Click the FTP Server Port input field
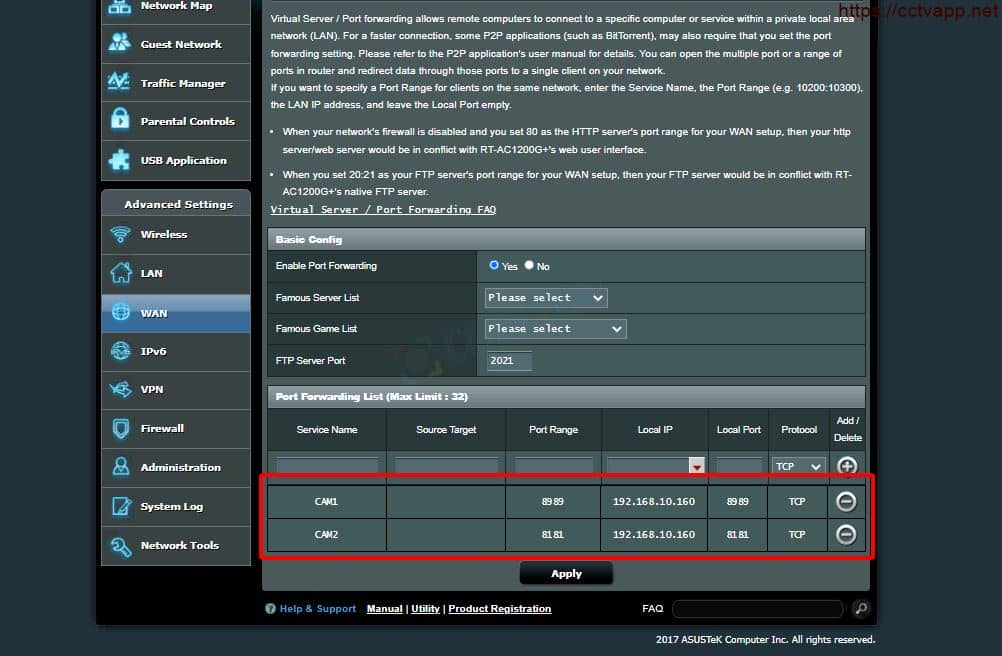The width and height of the screenshot is (1002, 656). coord(509,360)
